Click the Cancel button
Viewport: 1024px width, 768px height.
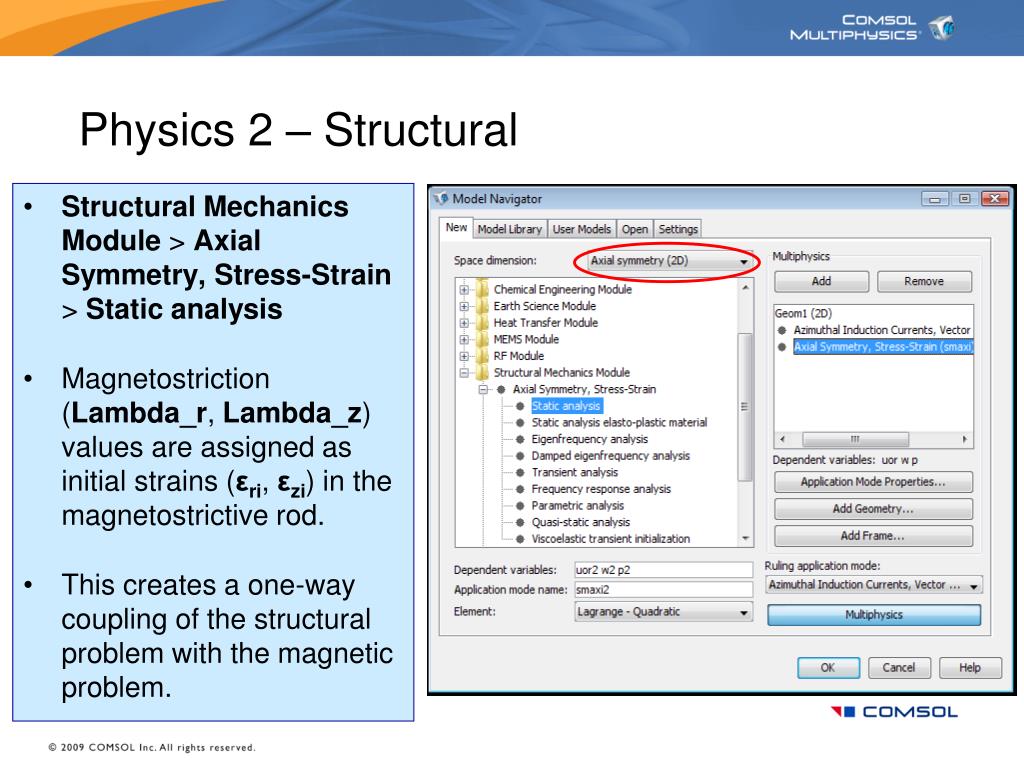(899, 668)
